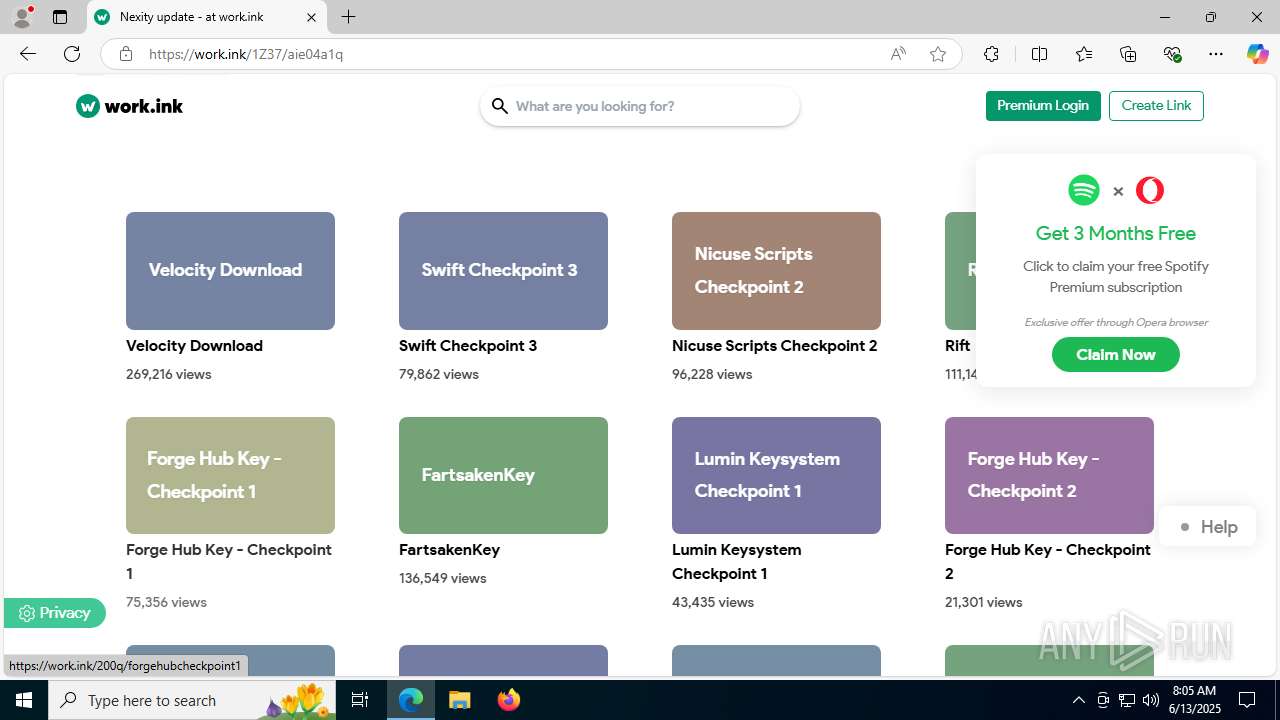
Task: Open browser Extensions icon
Action: coord(991,54)
